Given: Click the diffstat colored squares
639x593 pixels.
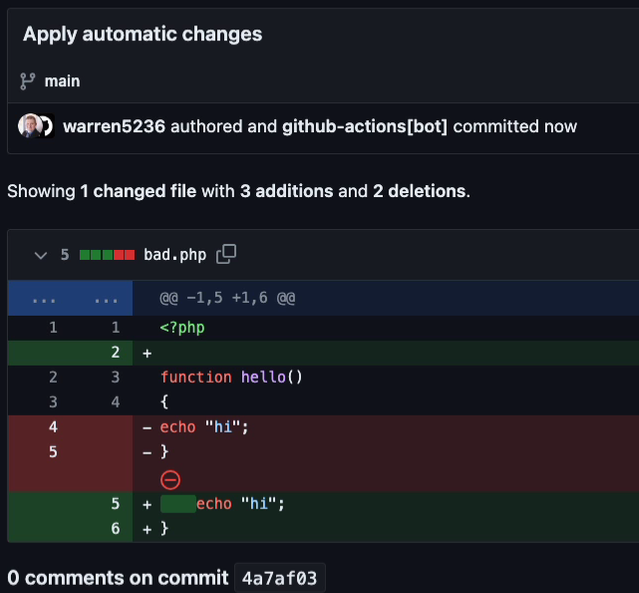Looking at the screenshot, I should pyautogui.click(x=107, y=255).
